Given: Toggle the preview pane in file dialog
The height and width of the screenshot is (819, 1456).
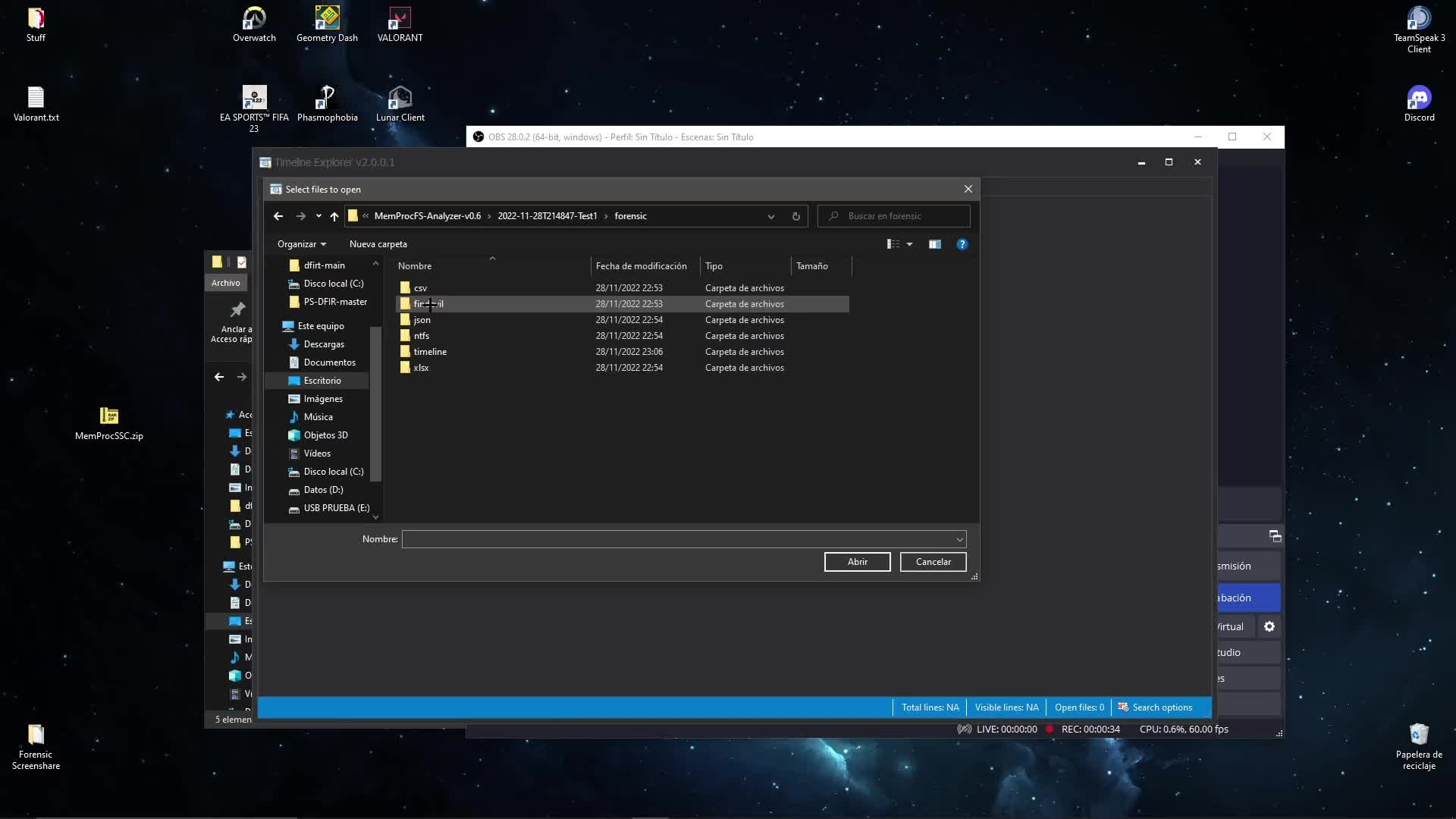Looking at the screenshot, I should tap(934, 243).
